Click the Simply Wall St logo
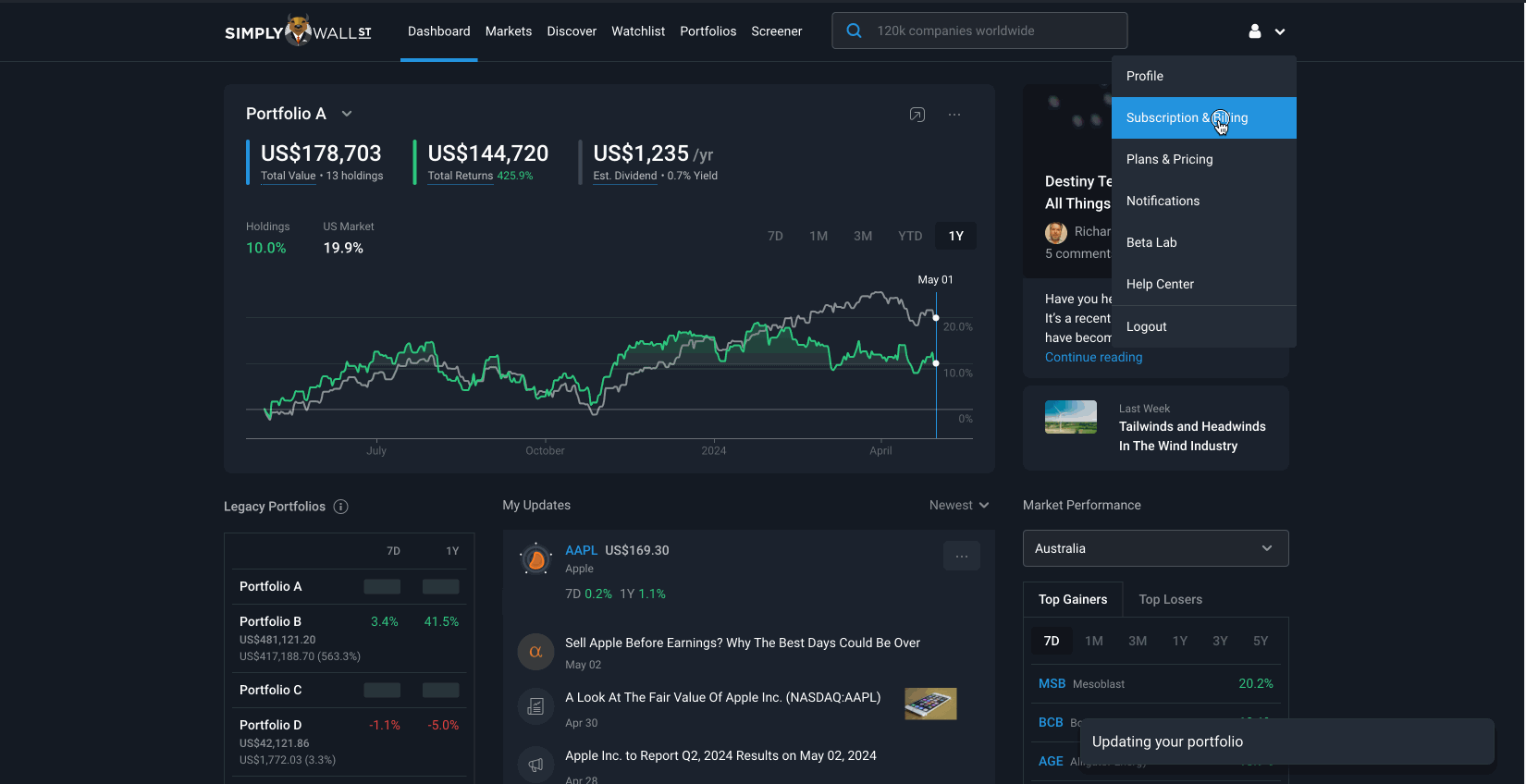 (298, 31)
